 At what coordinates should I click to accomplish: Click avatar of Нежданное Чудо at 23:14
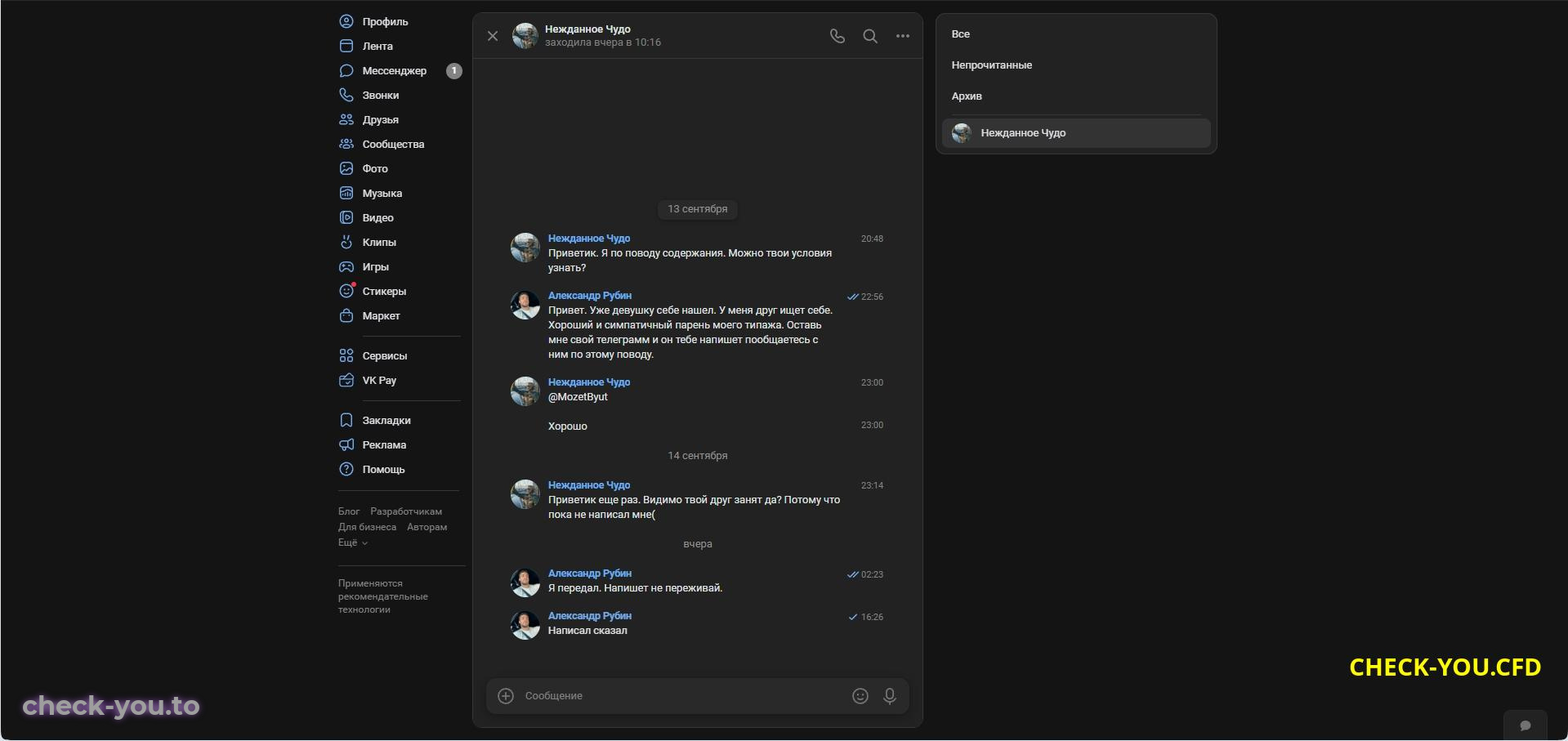click(525, 495)
